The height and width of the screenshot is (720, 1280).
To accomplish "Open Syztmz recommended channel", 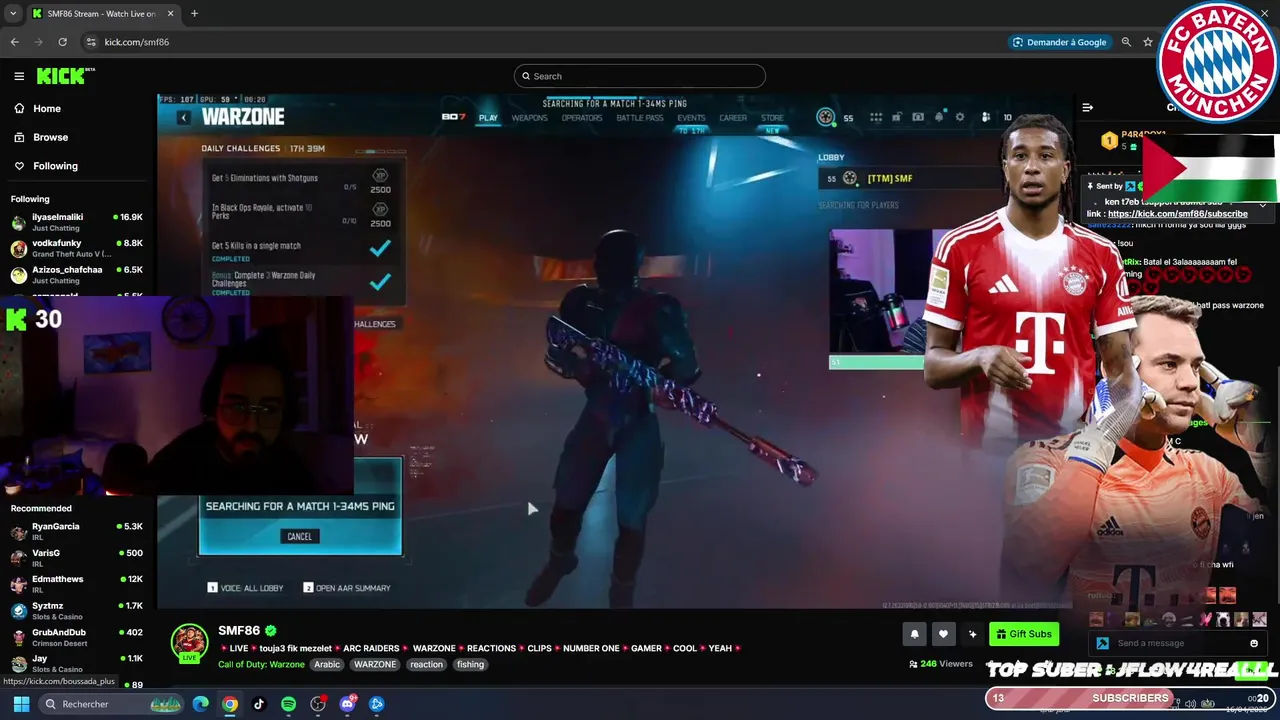I will tap(76, 610).
